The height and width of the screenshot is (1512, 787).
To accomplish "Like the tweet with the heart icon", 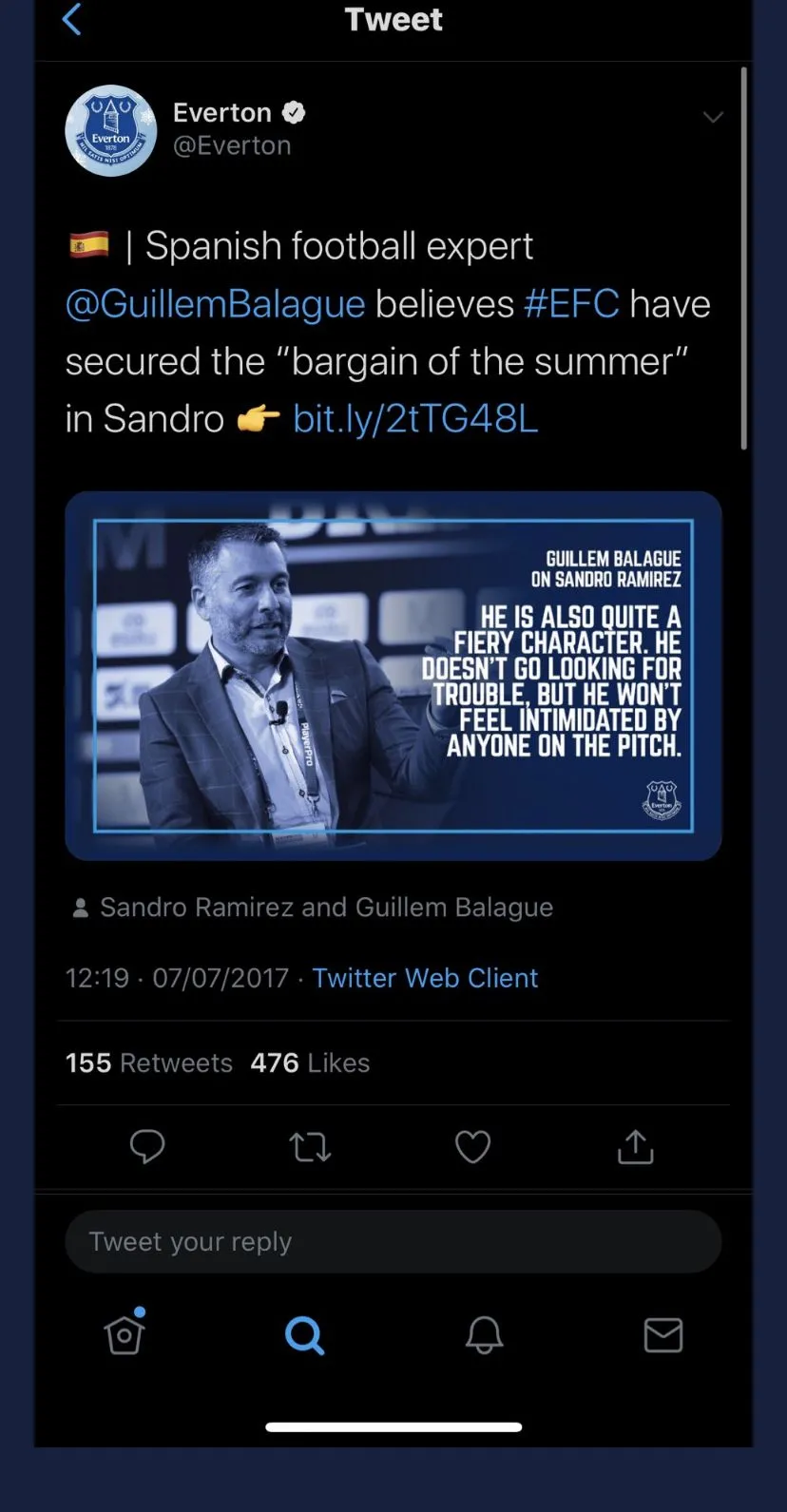I will click(x=472, y=1147).
